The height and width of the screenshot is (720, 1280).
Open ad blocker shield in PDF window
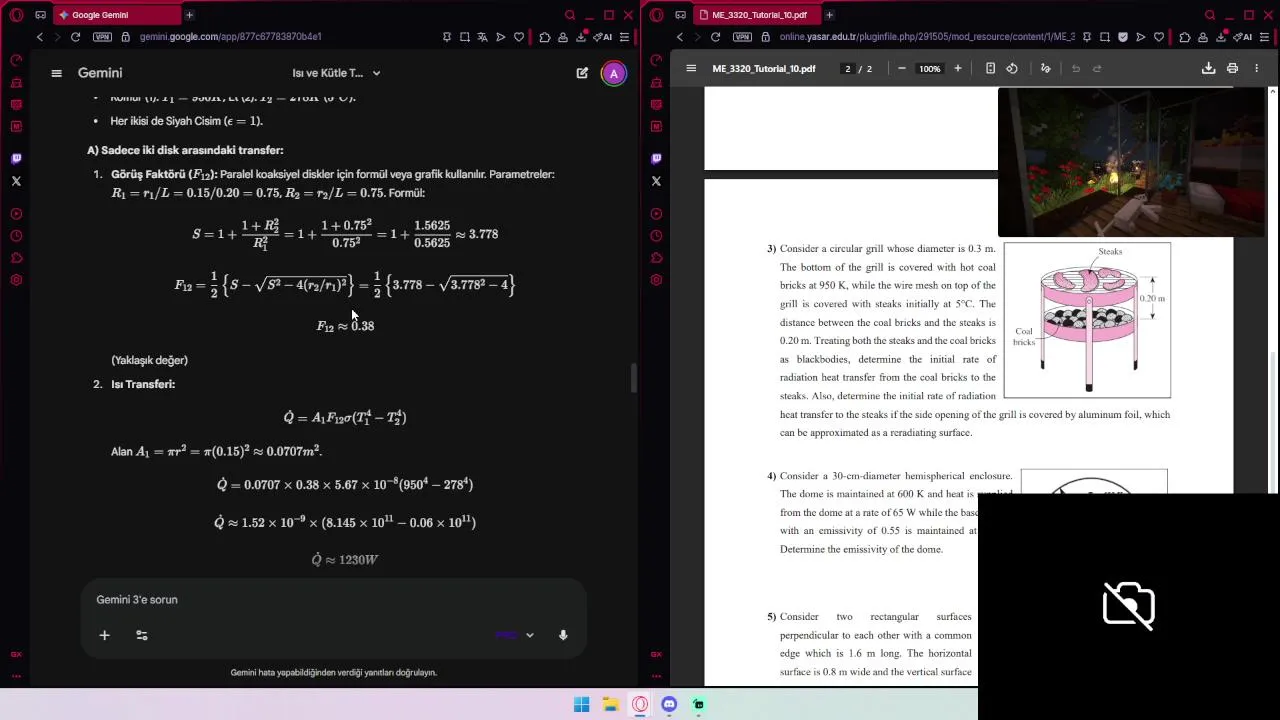click(x=1123, y=37)
